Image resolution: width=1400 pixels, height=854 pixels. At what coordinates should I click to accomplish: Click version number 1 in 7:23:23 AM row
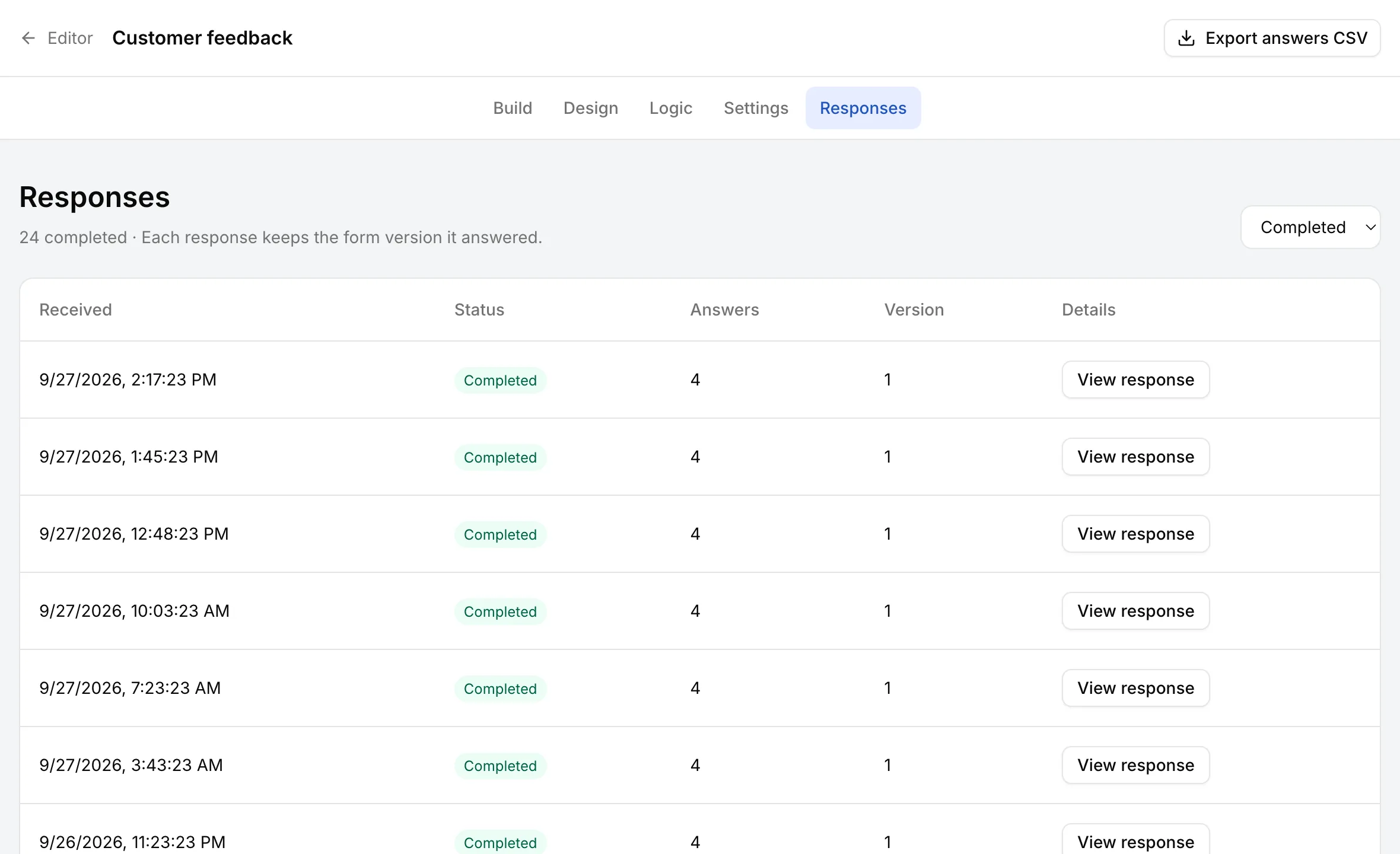point(887,688)
